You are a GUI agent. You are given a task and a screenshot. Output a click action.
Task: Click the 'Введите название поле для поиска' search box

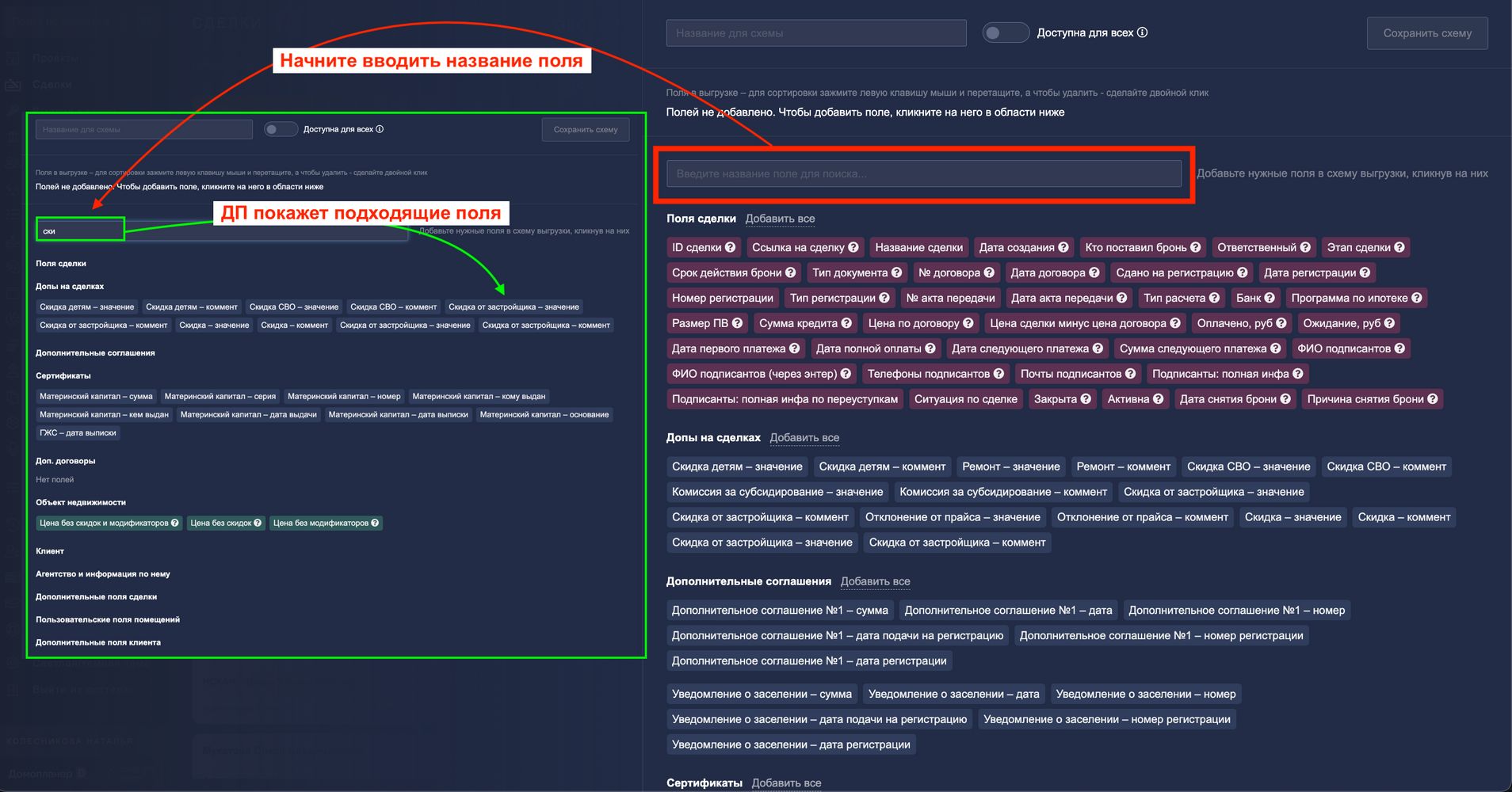click(924, 173)
